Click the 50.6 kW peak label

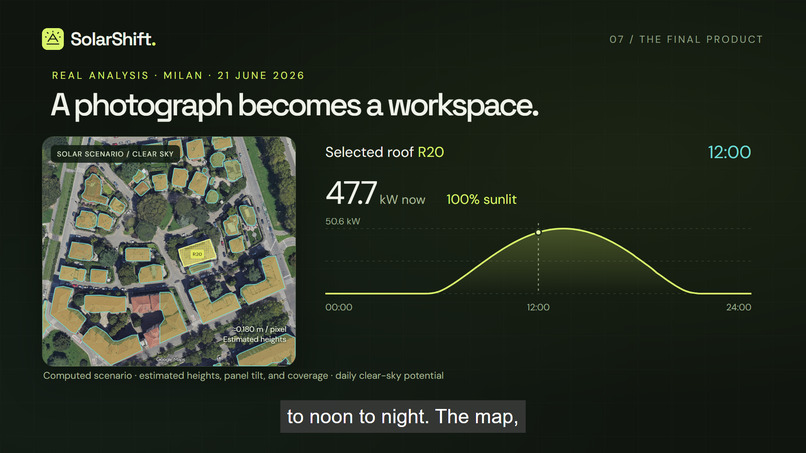pyautogui.click(x=343, y=222)
